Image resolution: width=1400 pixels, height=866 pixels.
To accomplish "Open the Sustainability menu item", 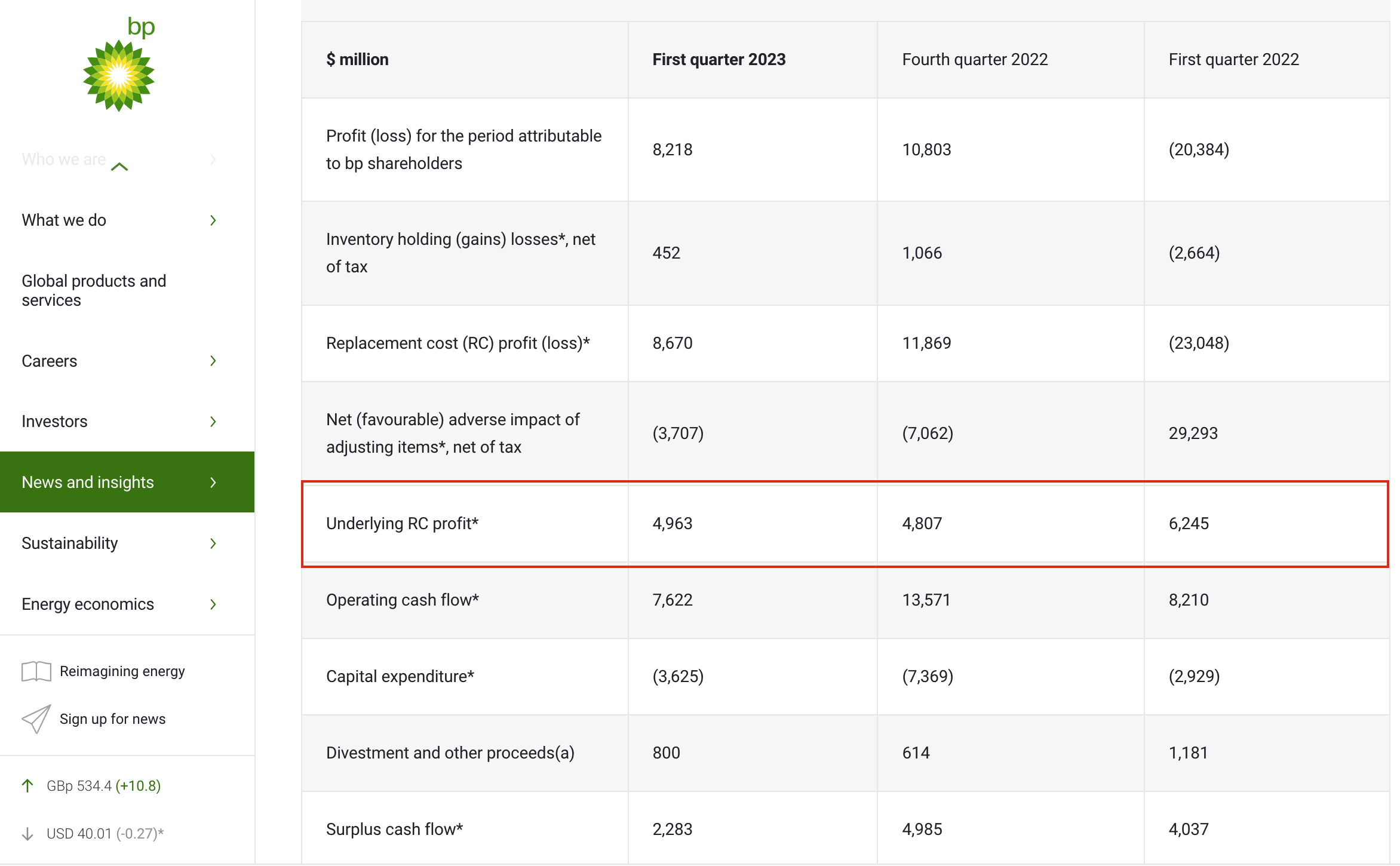I will (70, 543).
